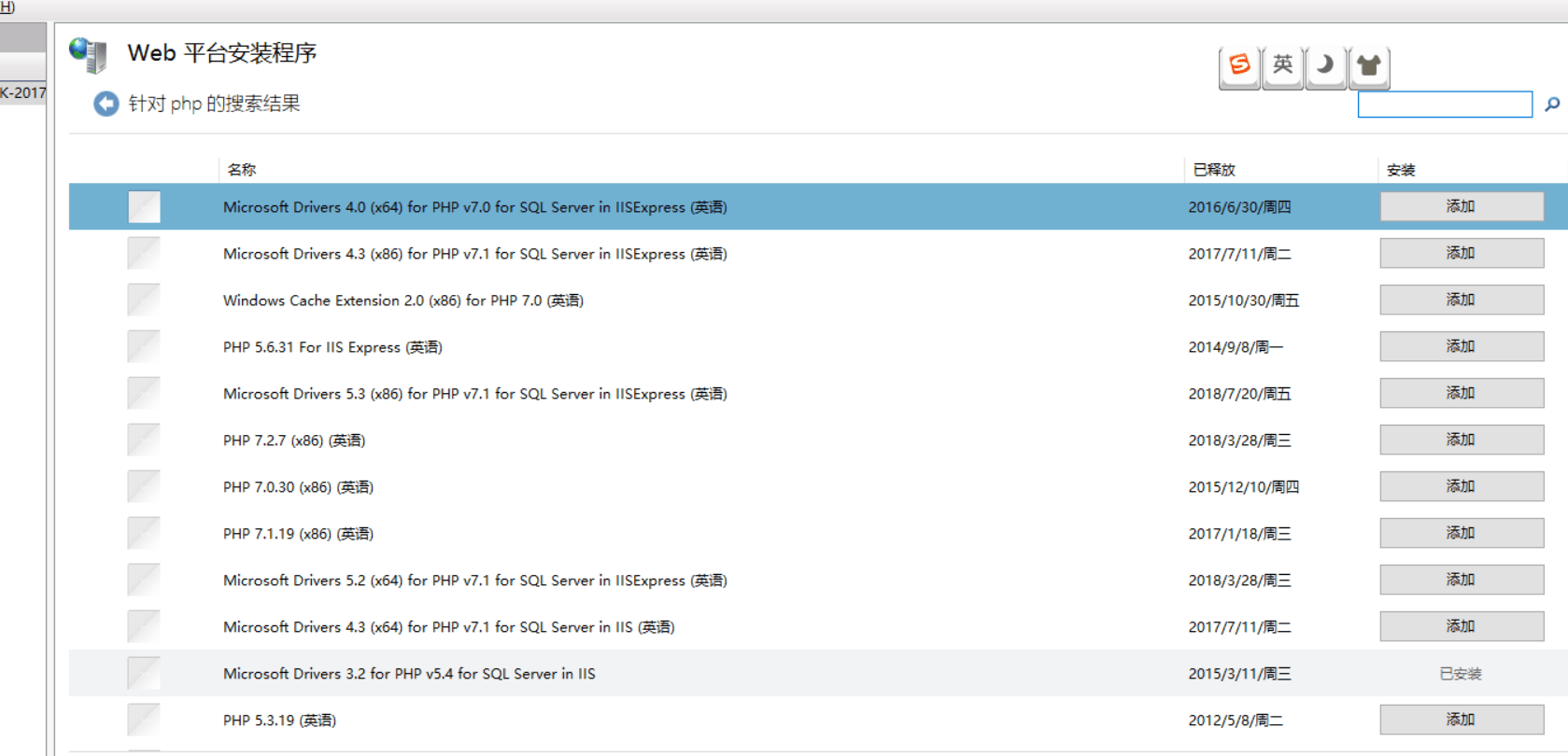
Task: Select the name PHP 5.6.31 For IIS Express
Action: 332,347
